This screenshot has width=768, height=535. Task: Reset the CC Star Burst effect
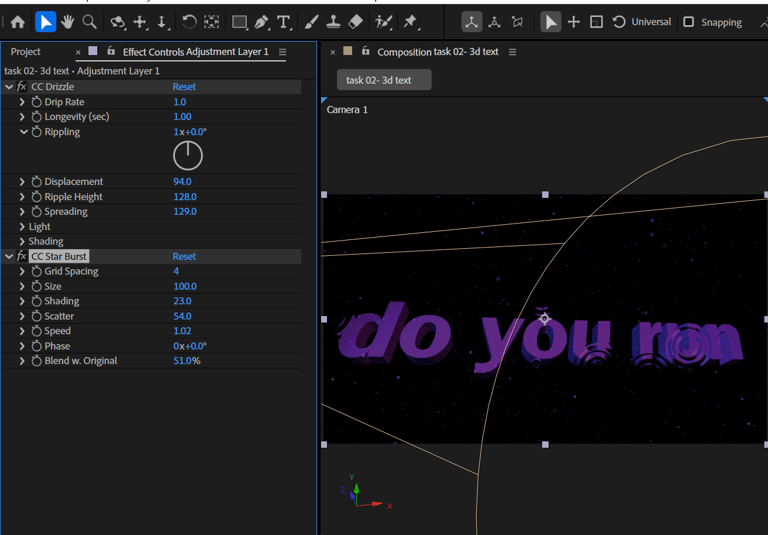(x=184, y=257)
